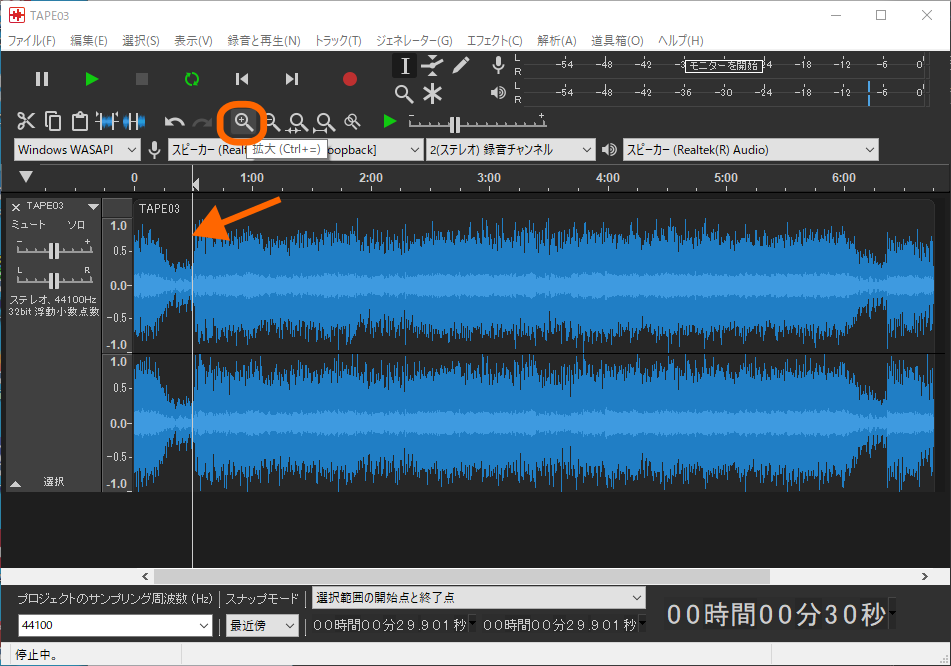Image resolution: width=951 pixels, height=666 pixels.
Task: Toggle the ミュート button on TAPE03
Action: click(29, 224)
